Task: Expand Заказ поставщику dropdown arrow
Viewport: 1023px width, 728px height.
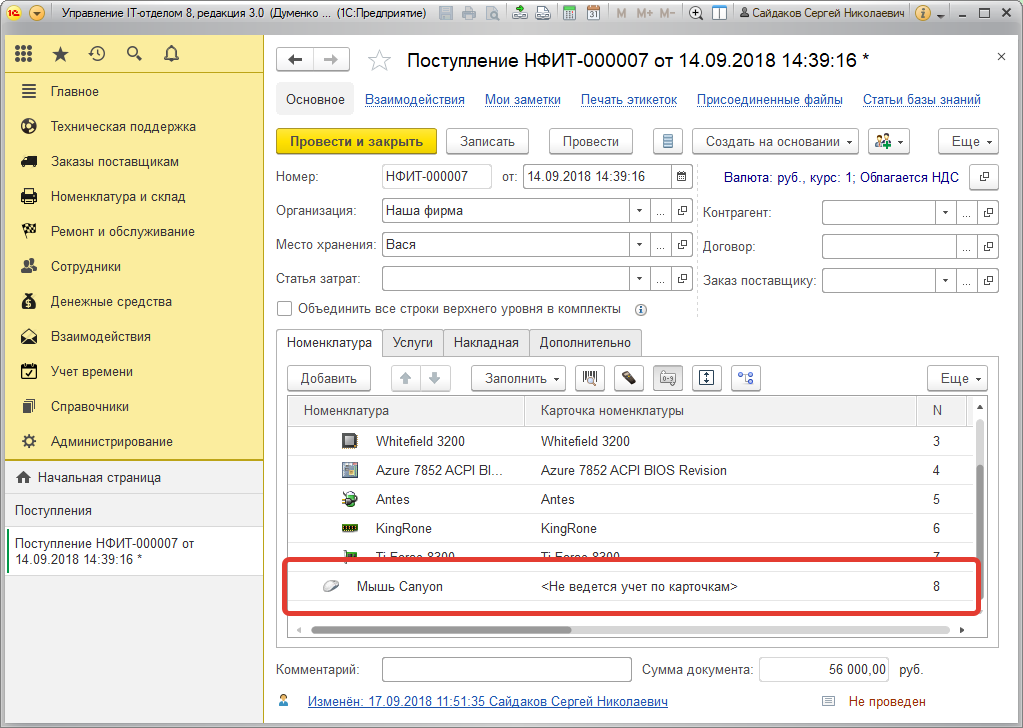Action: click(x=945, y=281)
